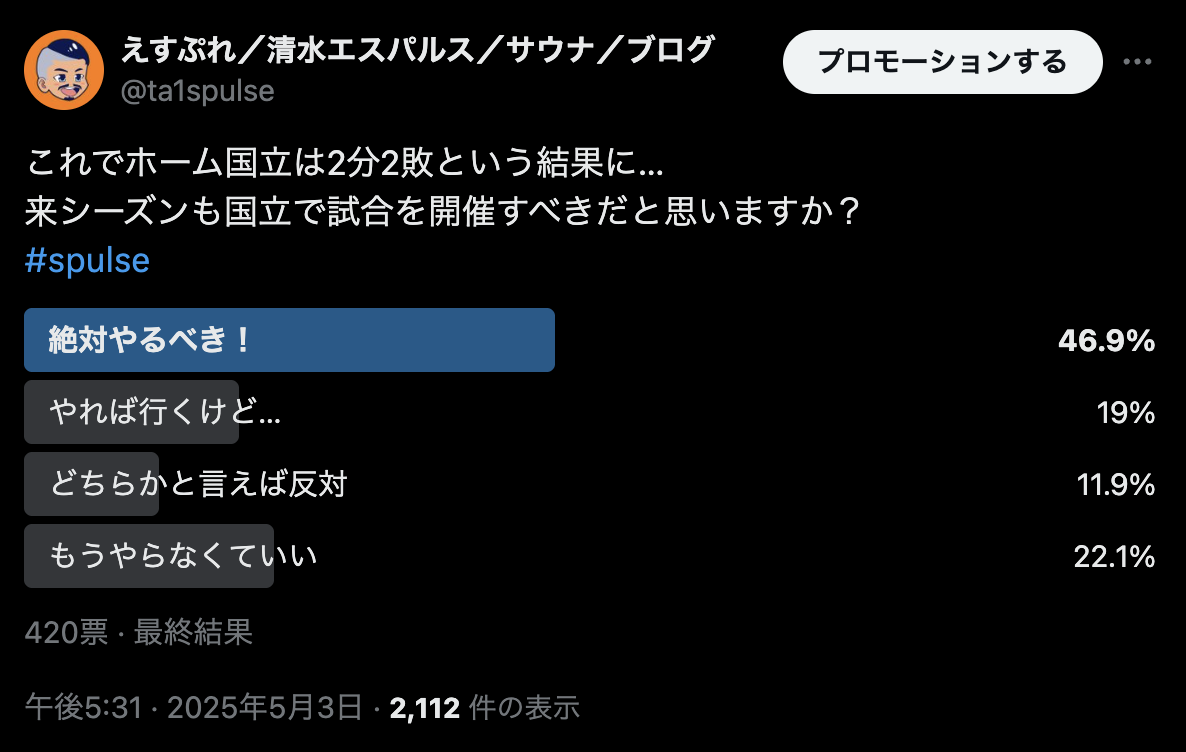Open the #spulse hashtag link
1186x752 pixels.
tap(87, 260)
